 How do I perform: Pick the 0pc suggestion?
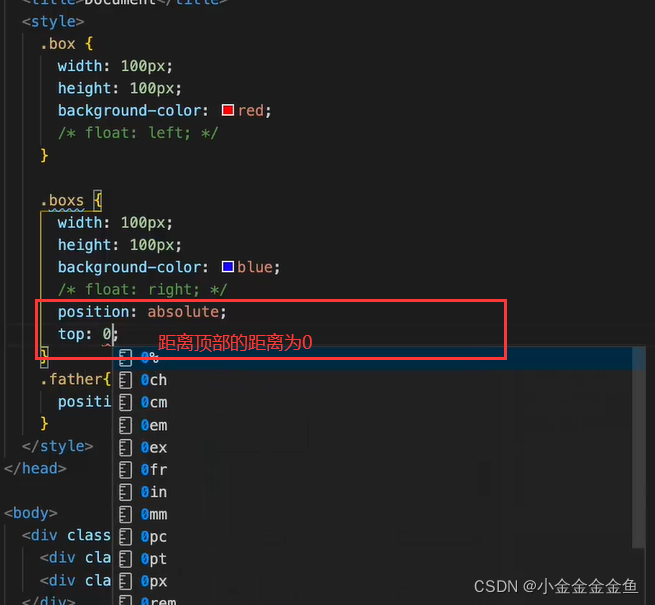click(x=373, y=537)
